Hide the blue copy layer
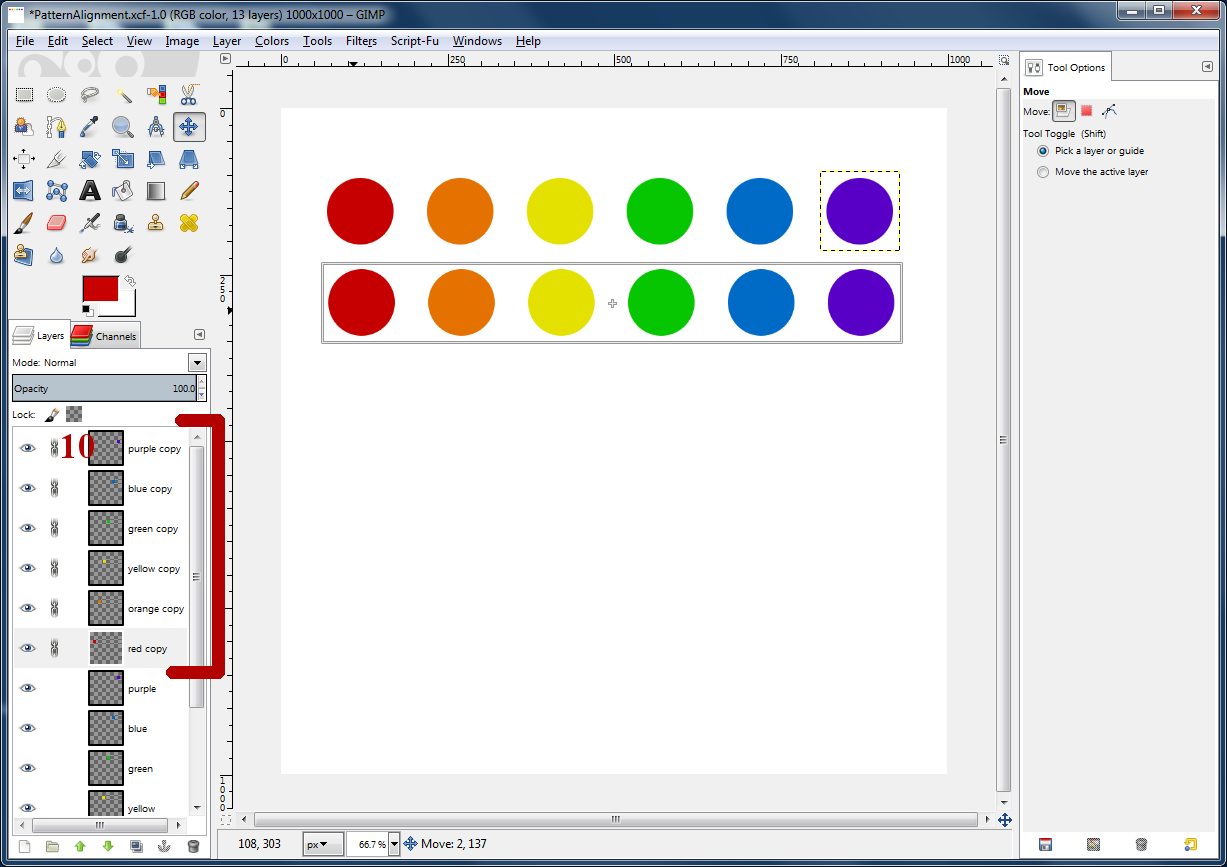 (x=28, y=488)
